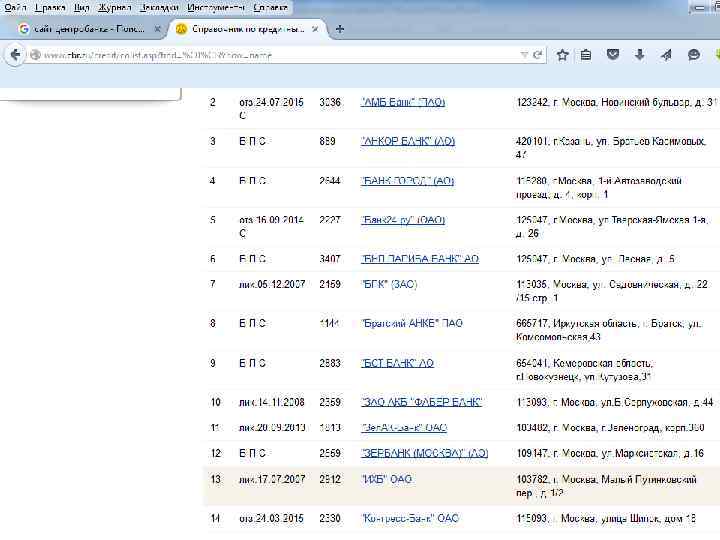Open the "ЗЕРБАНК (МОСКВА)" (АО) link
Viewport: 720px width, 540px height.
point(425,453)
